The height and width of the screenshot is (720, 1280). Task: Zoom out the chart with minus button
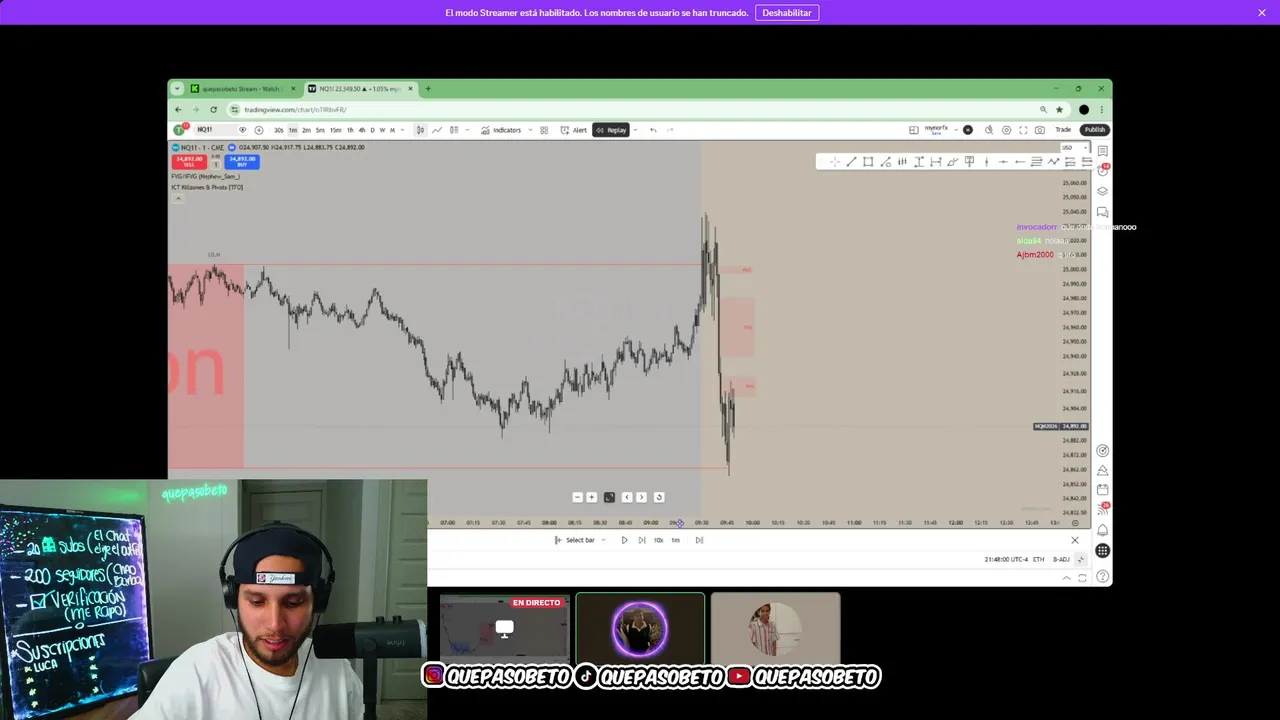click(577, 497)
